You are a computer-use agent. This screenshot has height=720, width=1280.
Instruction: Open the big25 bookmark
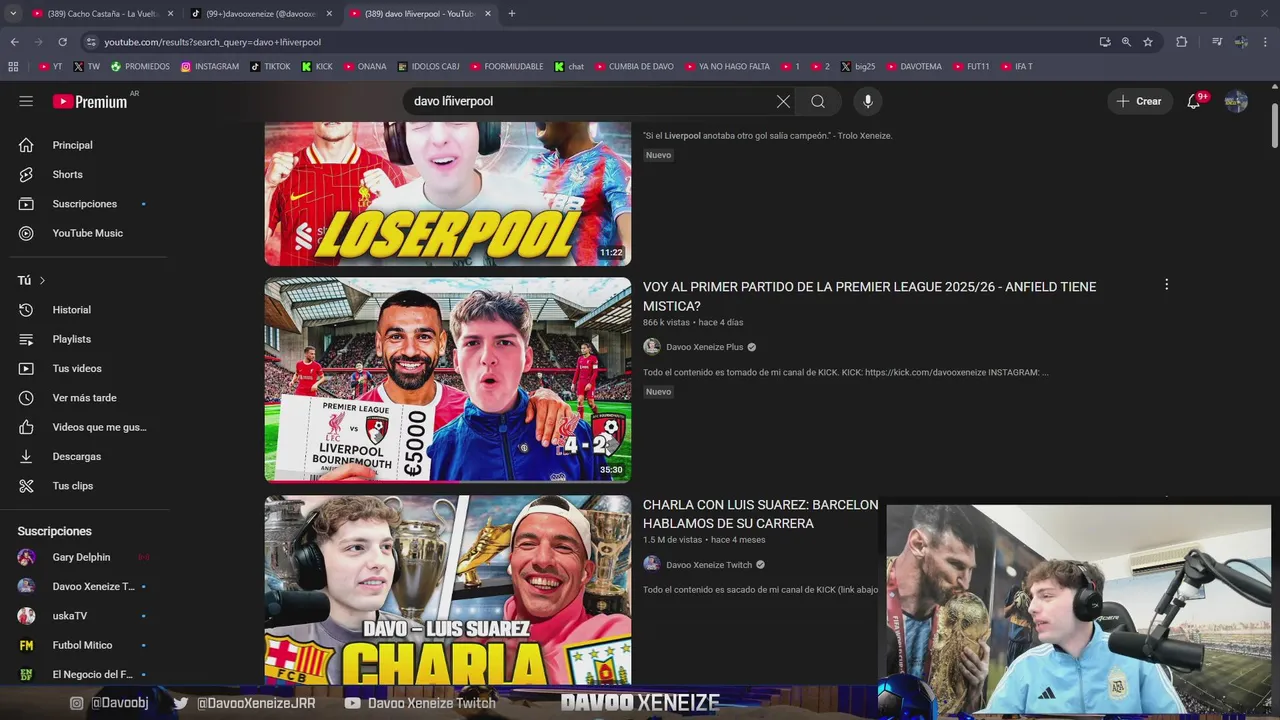(858, 67)
